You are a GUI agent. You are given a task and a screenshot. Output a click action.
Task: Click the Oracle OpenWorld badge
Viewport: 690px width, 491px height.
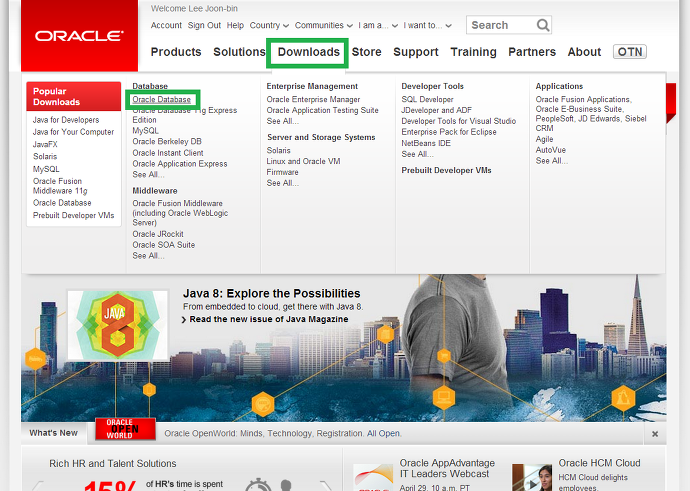pyautogui.click(x=125, y=429)
